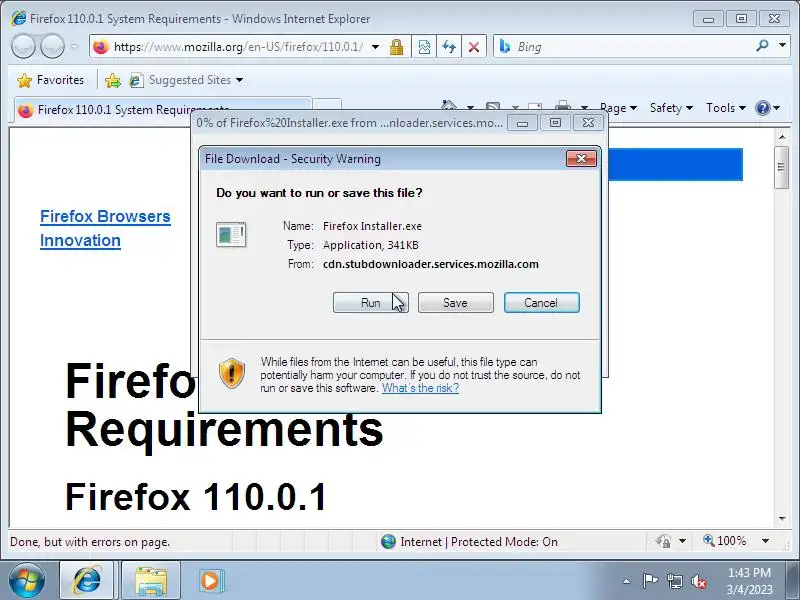Viewport: 800px width, 600px height.
Task: Expand the Print dropdown arrow
Action: click(585, 108)
